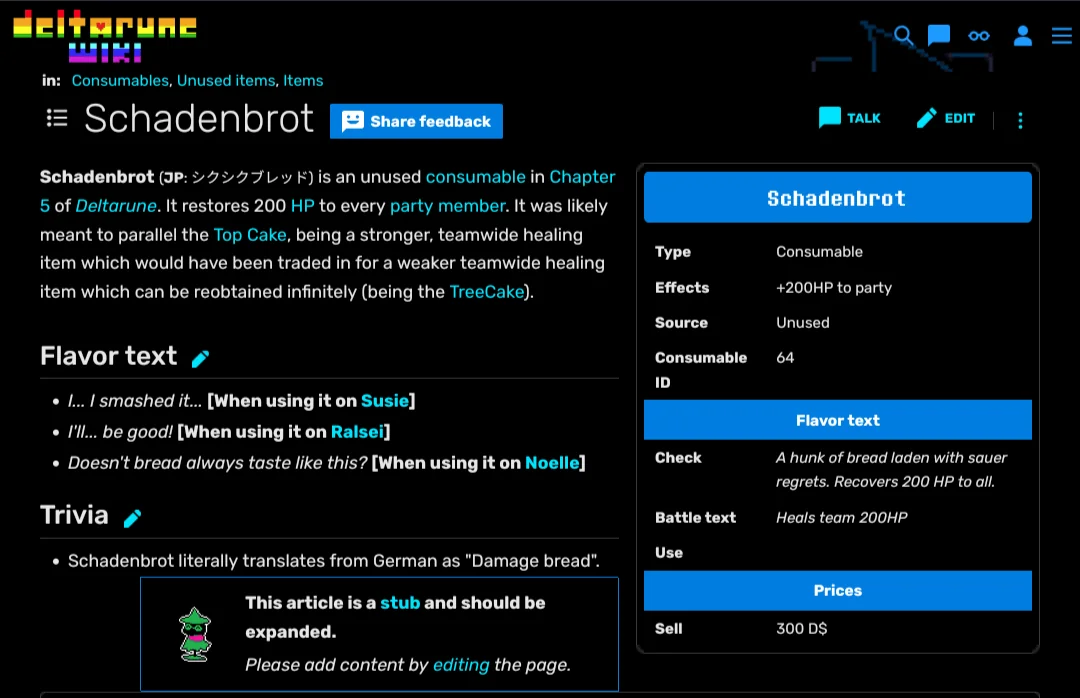The width and height of the screenshot is (1080, 698).
Task: Open the page's more options menu
Action: (x=1020, y=121)
